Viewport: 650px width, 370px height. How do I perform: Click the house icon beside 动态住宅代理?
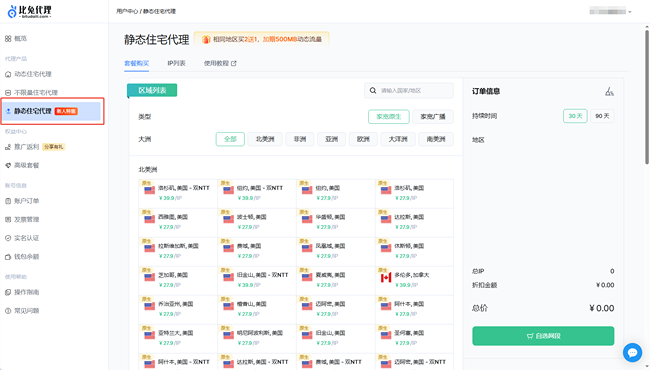tap(8, 74)
